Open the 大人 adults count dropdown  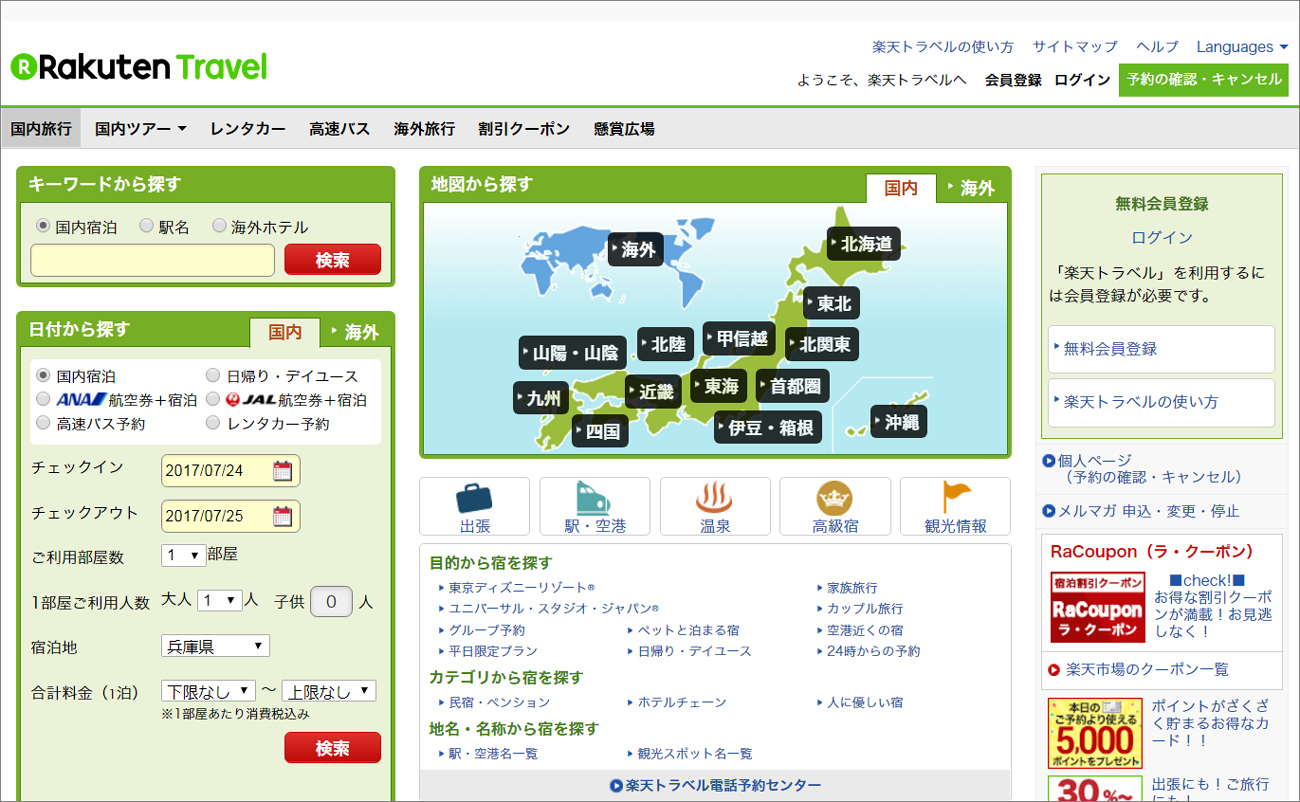click(220, 600)
